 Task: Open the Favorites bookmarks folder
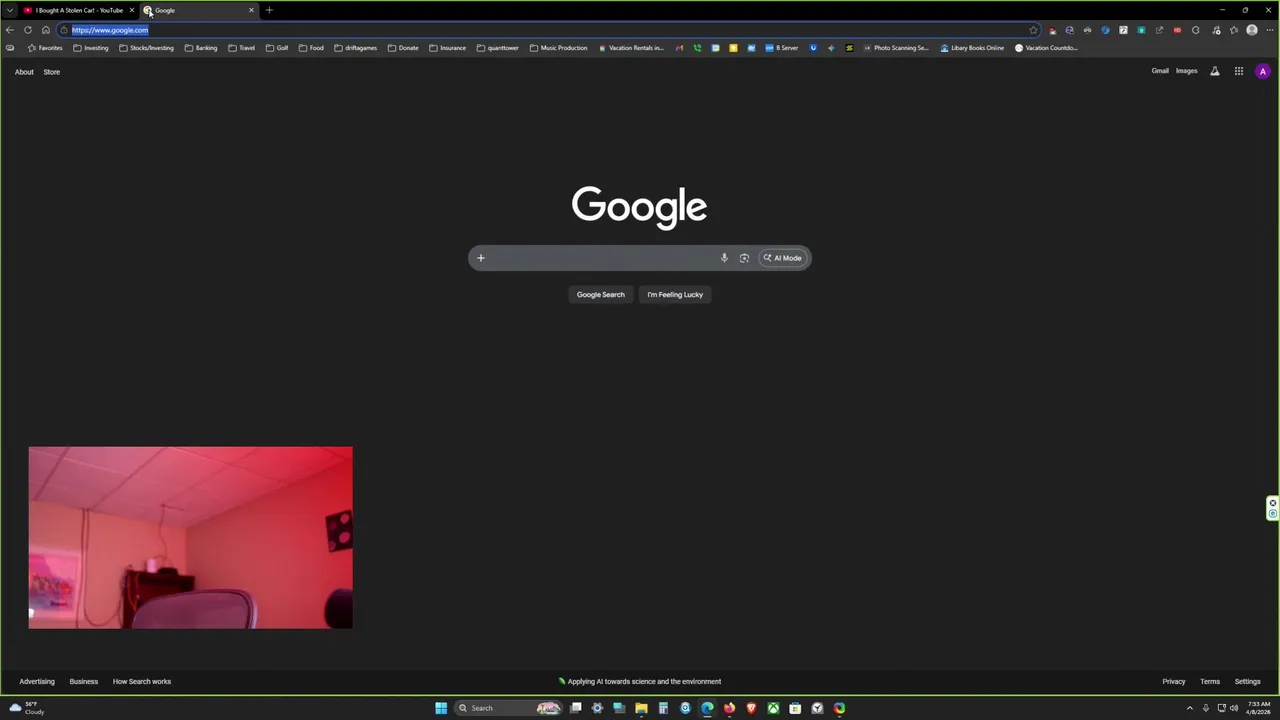[x=45, y=48]
